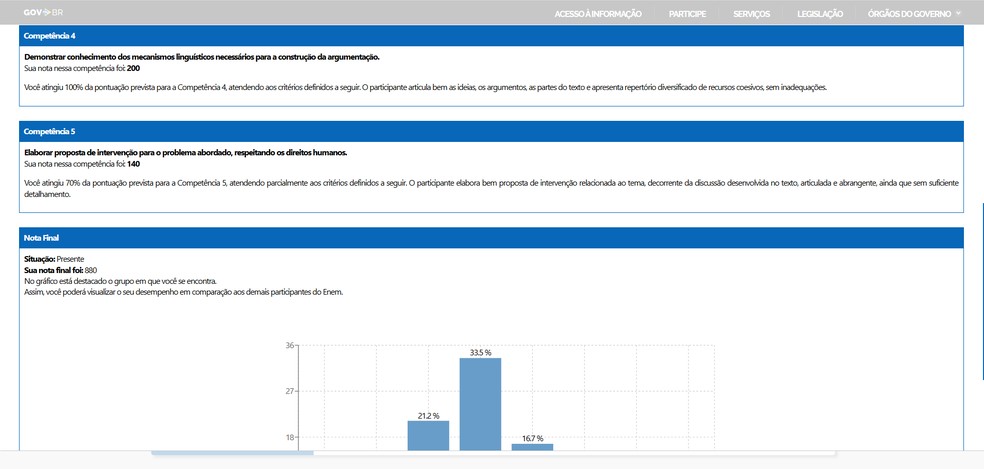Click the 'Você atingiu 100% da pontuação' paragraph

click(425, 87)
